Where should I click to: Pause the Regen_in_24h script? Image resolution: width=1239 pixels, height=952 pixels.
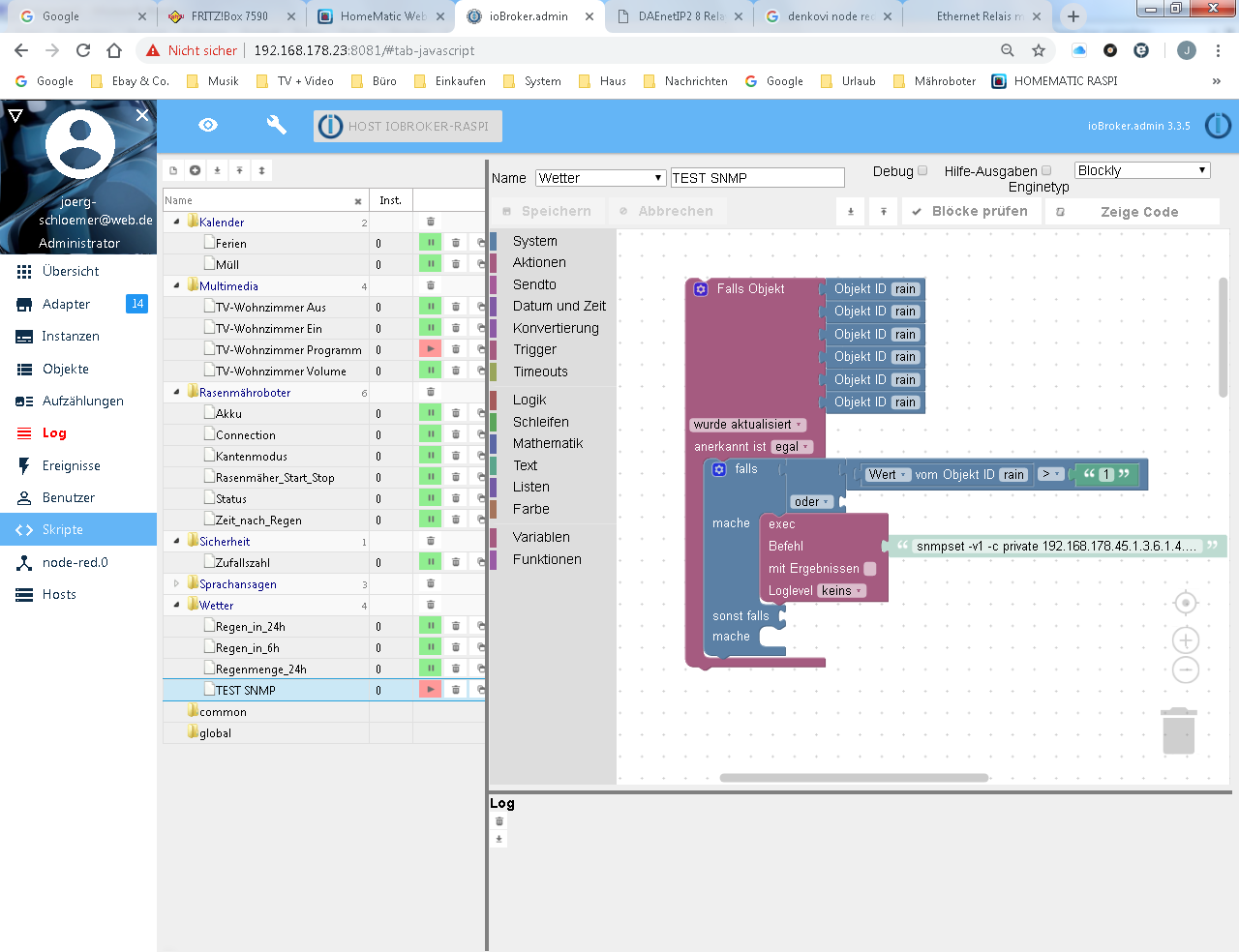(430, 626)
